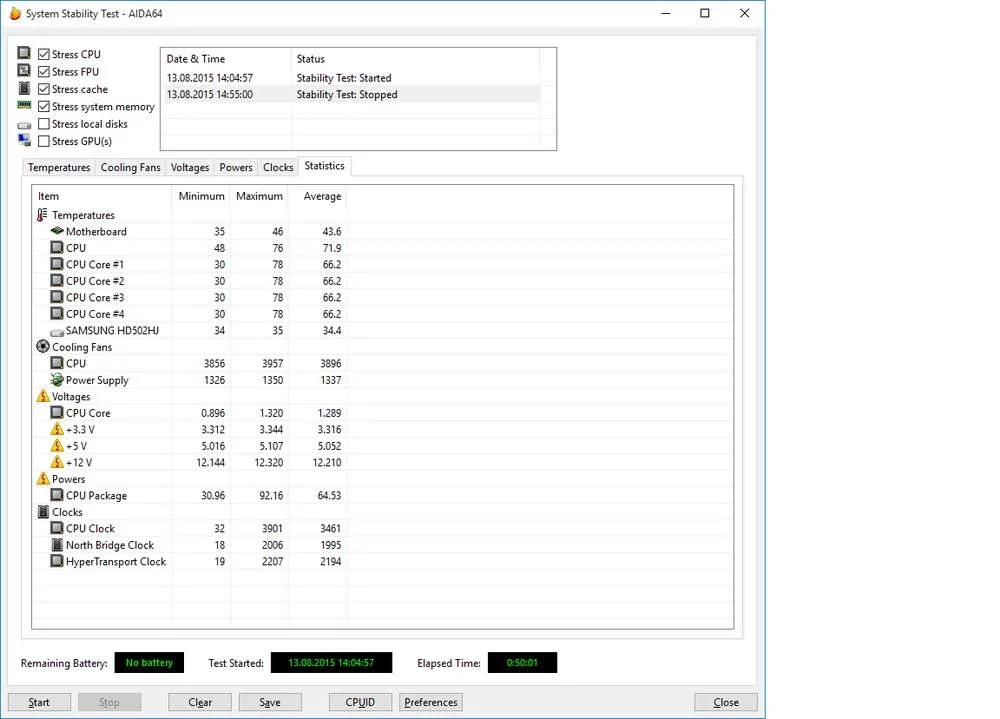The width and height of the screenshot is (1000, 719).
Task: Click the warning icon next to +12 V
Action: click(x=57, y=462)
